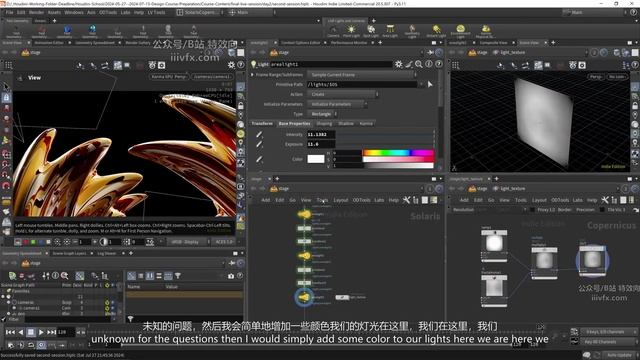
Task: Click the Solaris network wrench tools icon
Action: click(407, 200)
